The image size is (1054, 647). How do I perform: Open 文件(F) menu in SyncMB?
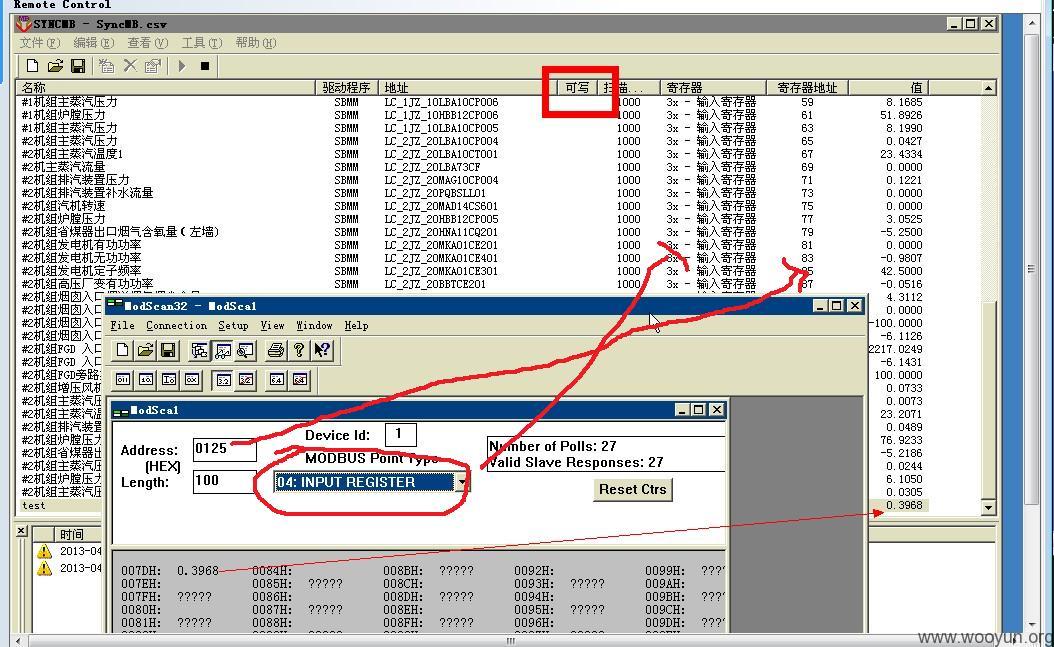[40, 43]
